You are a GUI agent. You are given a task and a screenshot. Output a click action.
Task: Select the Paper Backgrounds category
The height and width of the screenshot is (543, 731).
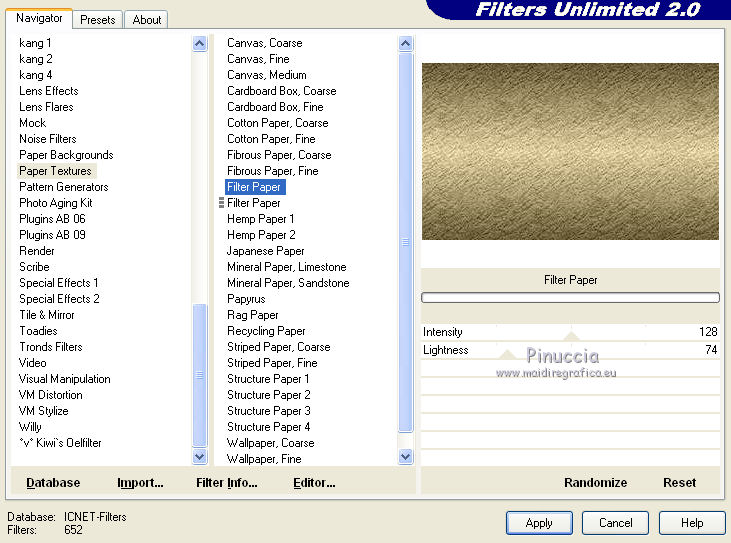tap(66, 155)
